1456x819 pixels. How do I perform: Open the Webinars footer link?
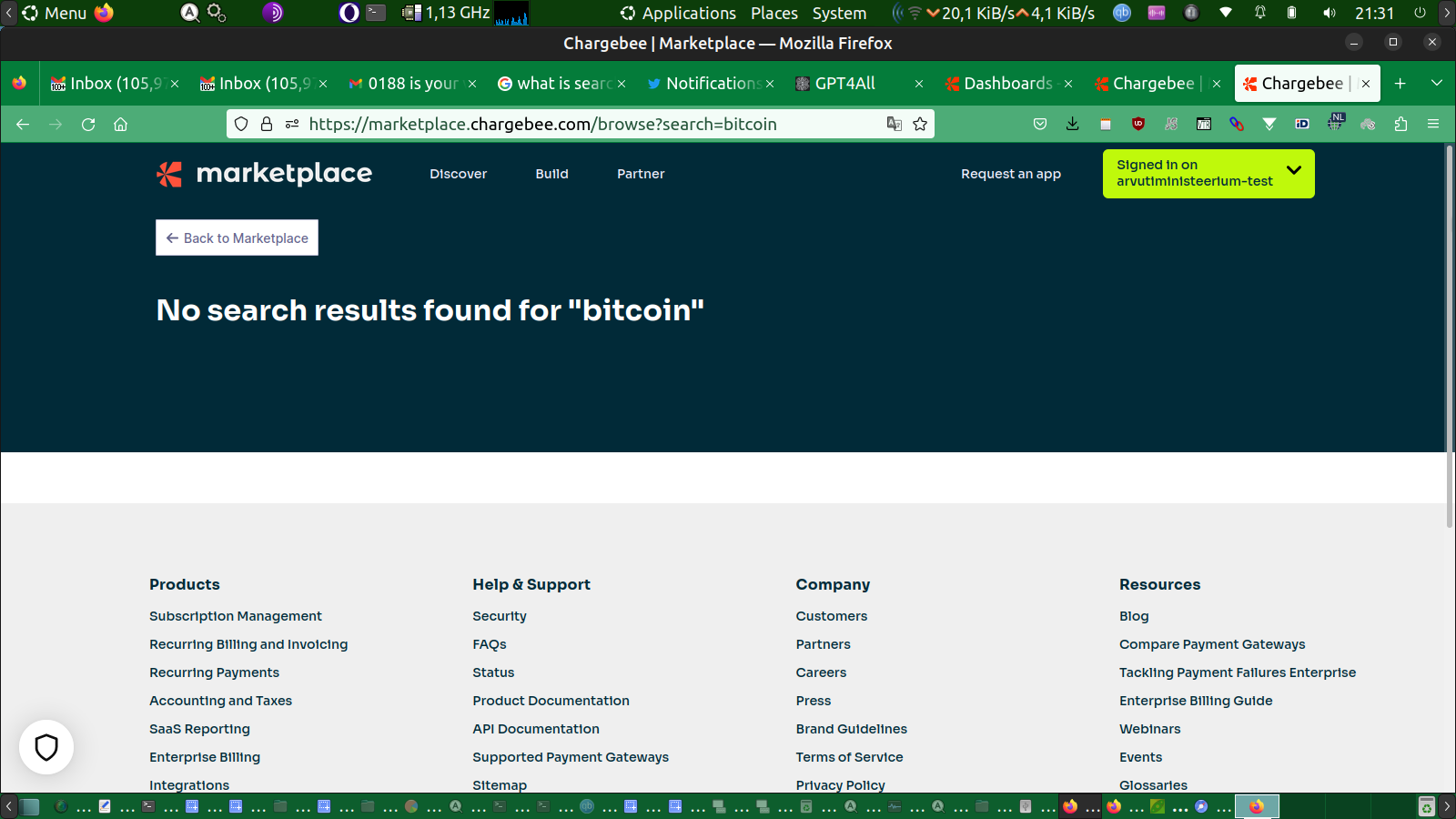coord(1150,729)
